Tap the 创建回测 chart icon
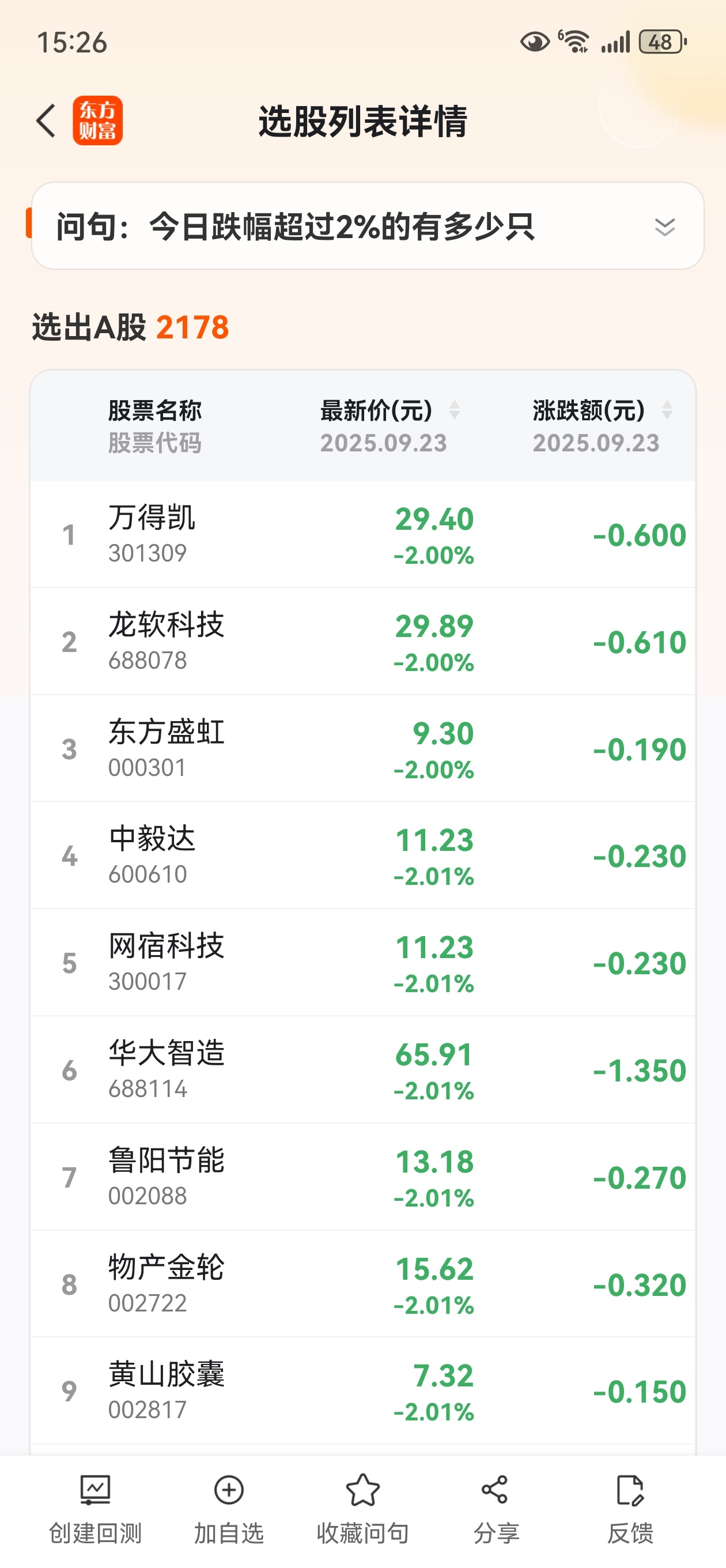The image size is (726, 1568). point(96,1490)
